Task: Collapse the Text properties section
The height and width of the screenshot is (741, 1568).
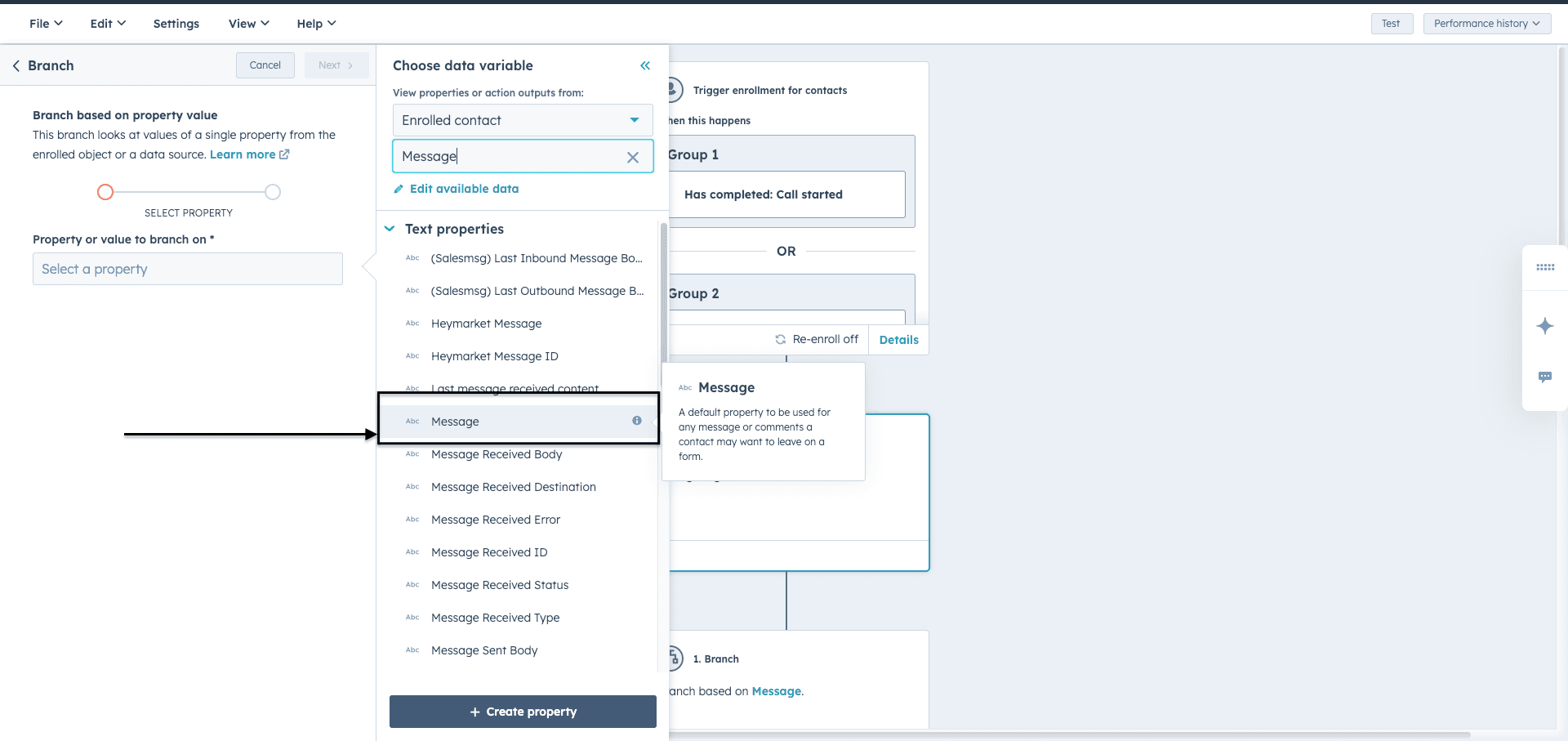Action: [390, 229]
